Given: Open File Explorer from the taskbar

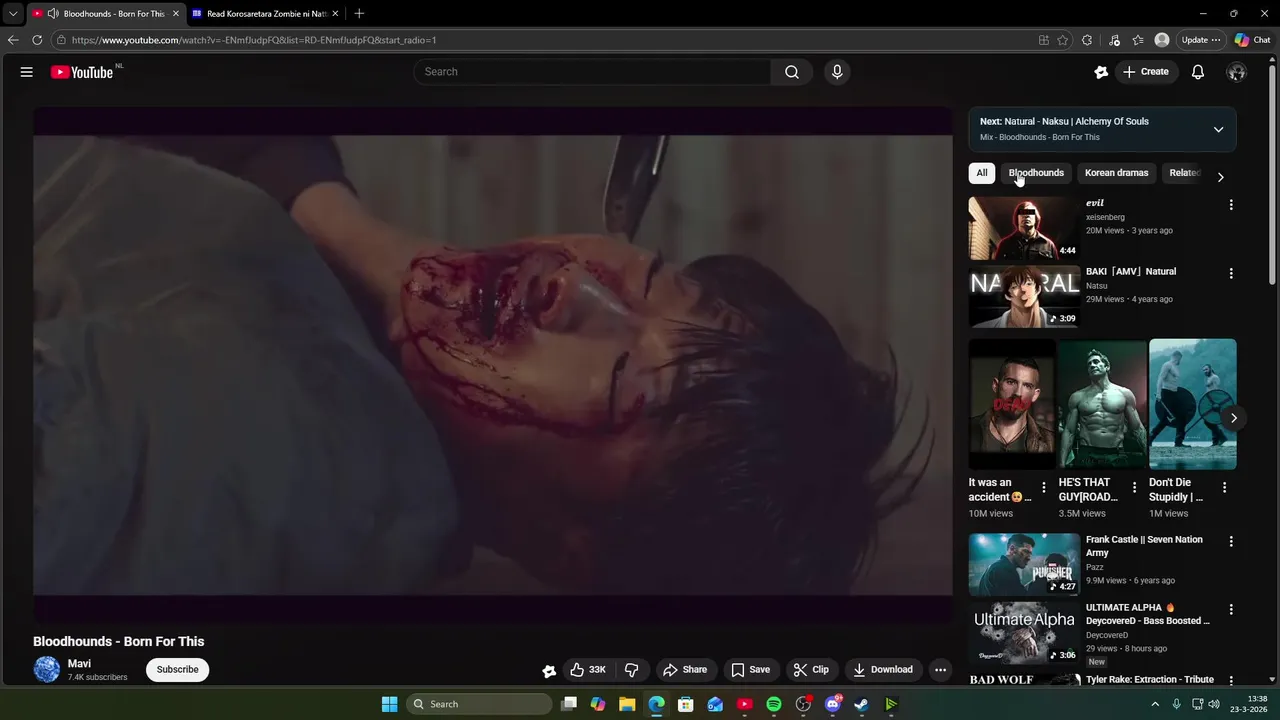Looking at the screenshot, I should (627, 704).
